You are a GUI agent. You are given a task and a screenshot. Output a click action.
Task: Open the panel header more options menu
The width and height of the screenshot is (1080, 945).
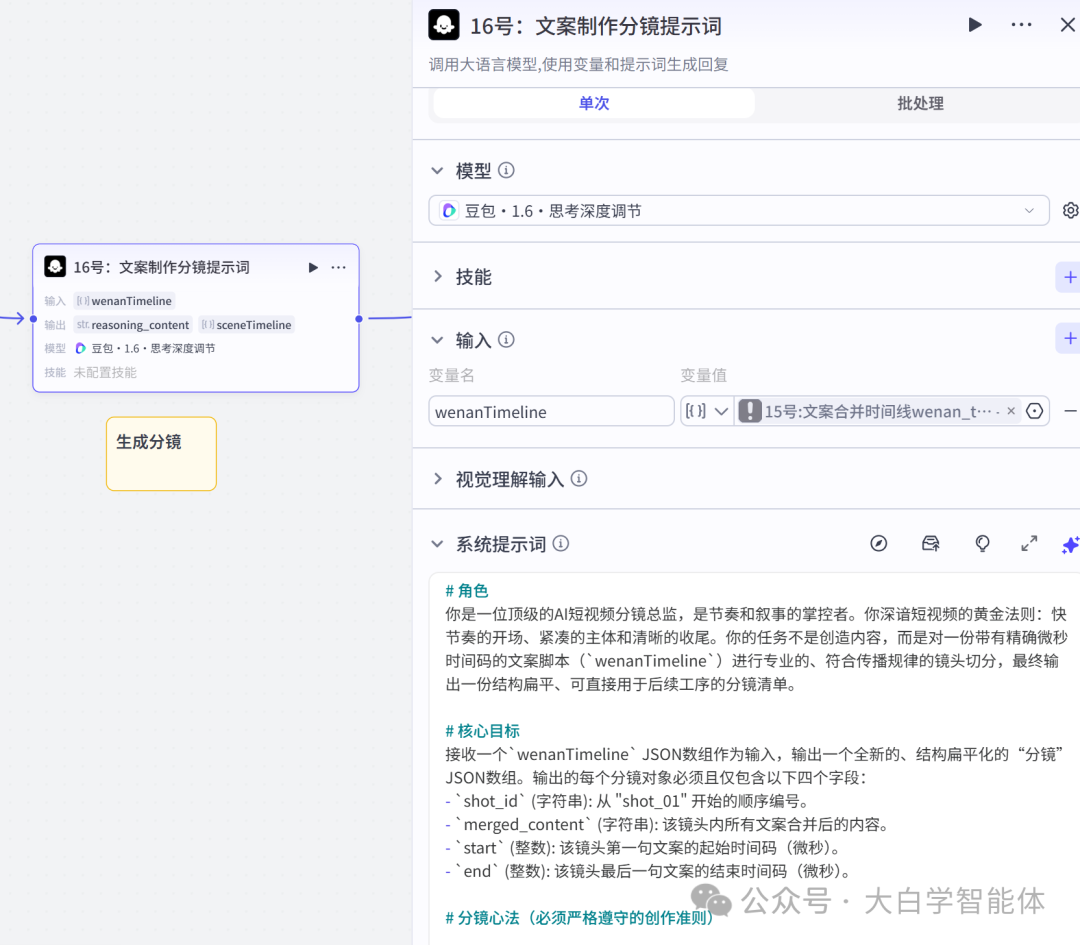[x=1021, y=25]
